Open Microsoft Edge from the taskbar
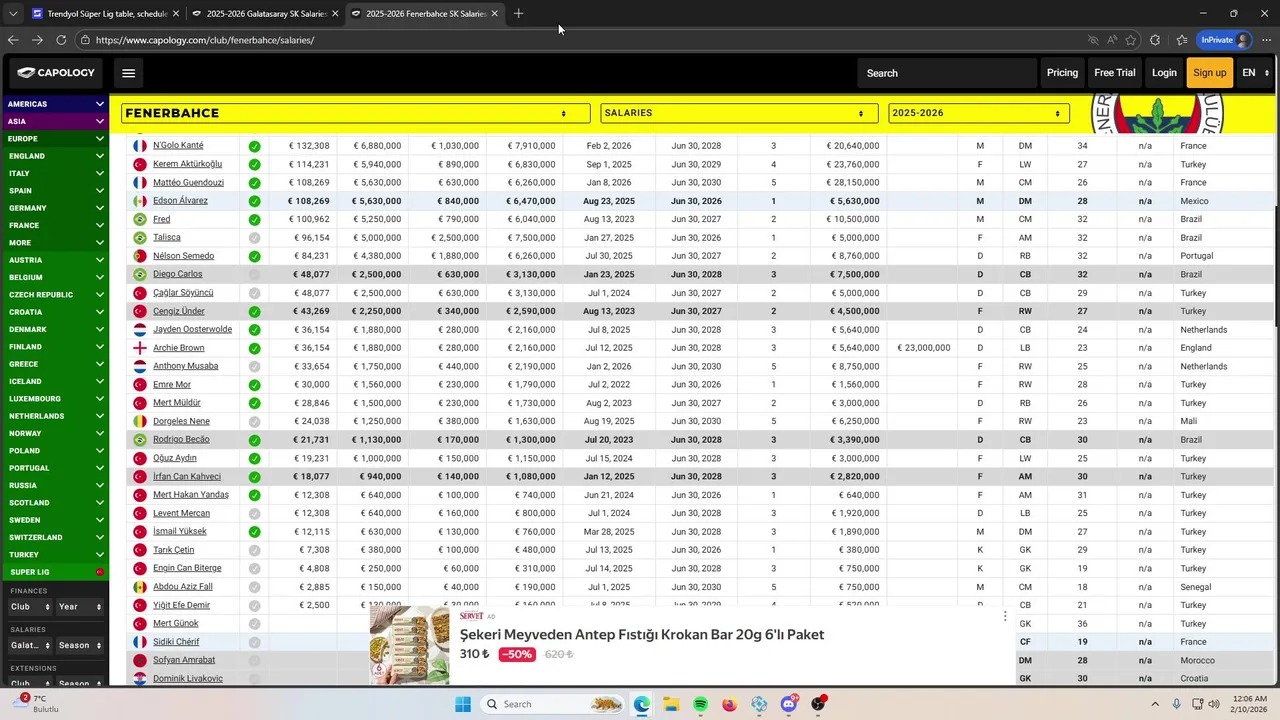 coord(641,704)
